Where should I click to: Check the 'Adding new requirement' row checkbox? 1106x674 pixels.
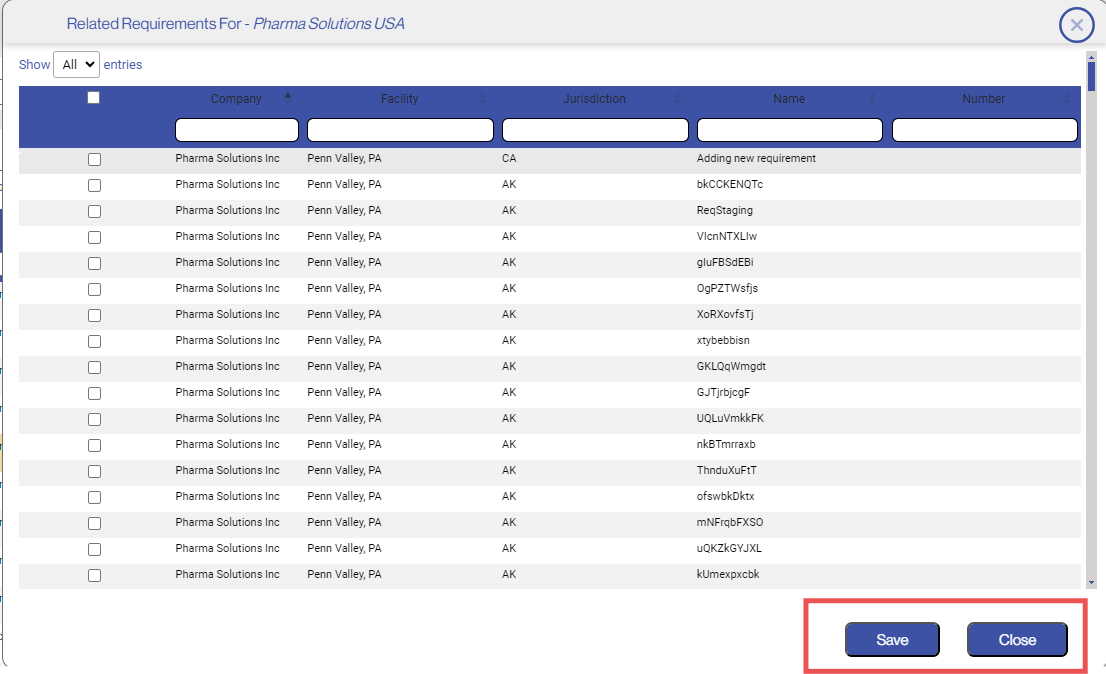pos(94,159)
